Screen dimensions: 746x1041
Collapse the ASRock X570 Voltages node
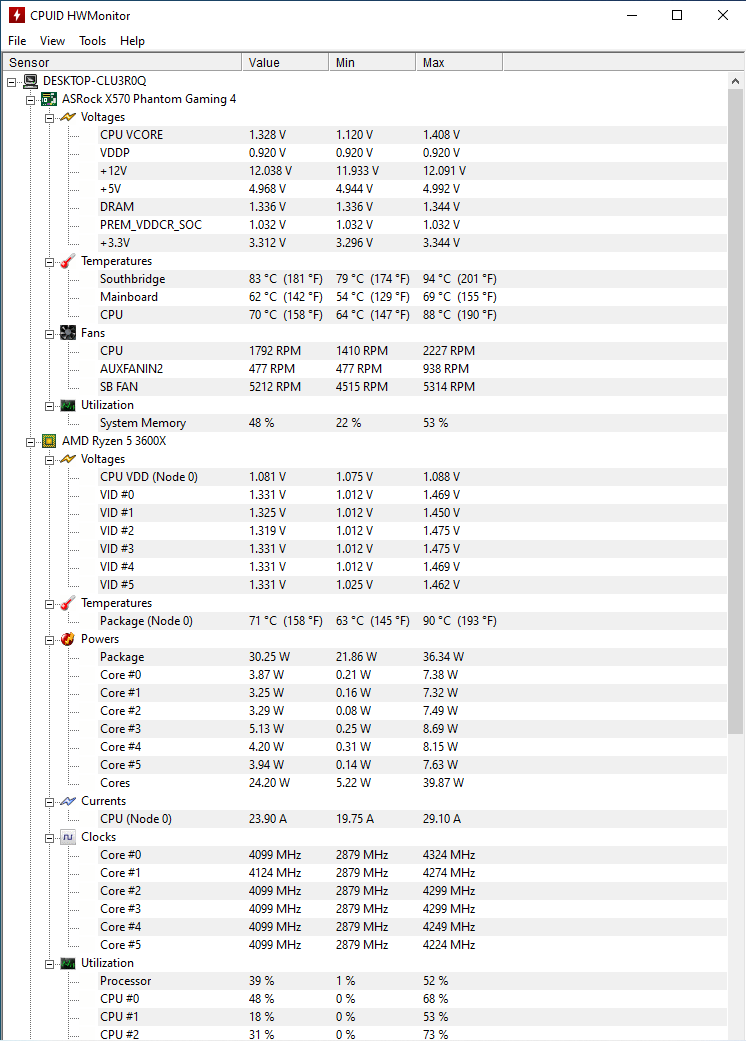[x=49, y=117]
